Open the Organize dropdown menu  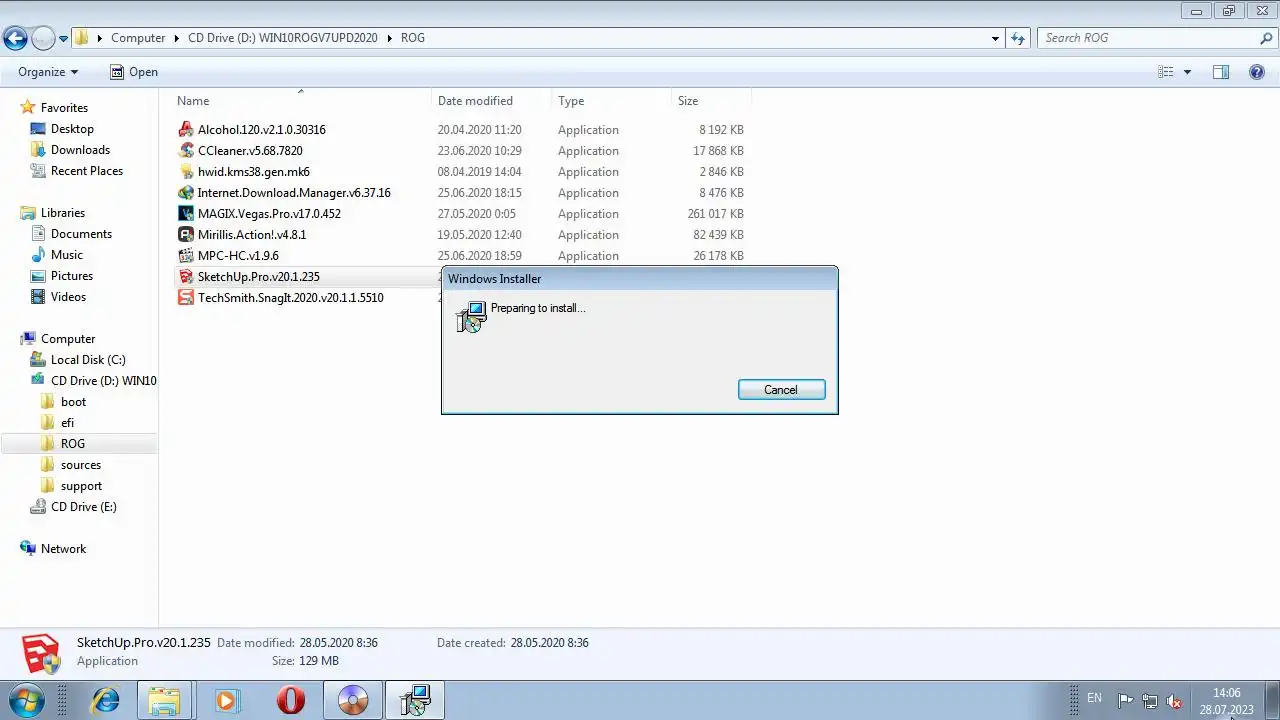(x=47, y=72)
